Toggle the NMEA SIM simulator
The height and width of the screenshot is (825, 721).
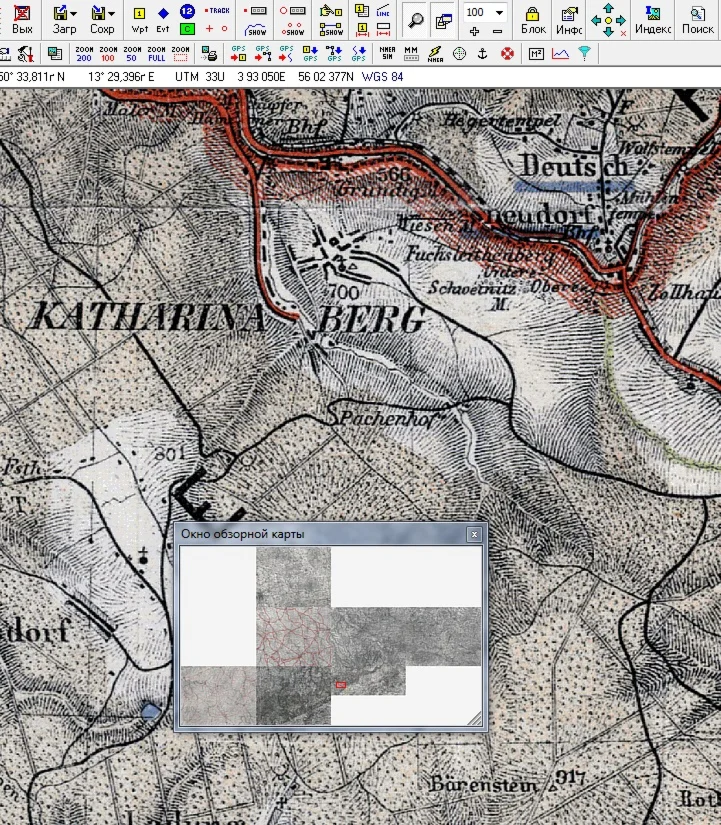click(387, 53)
